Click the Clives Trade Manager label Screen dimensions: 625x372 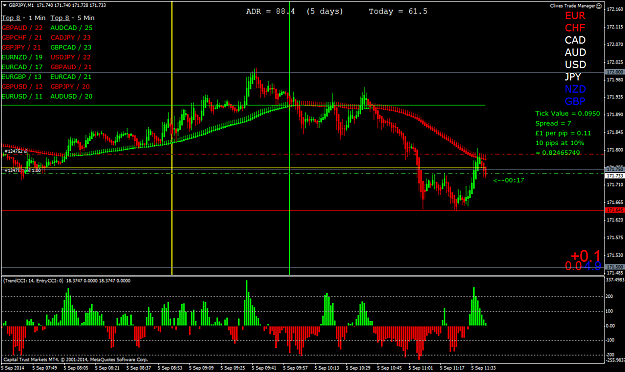click(x=573, y=6)
